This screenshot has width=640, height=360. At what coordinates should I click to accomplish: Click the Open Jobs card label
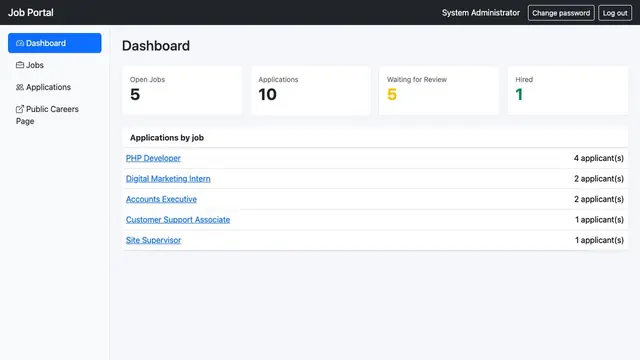point(147,80)
